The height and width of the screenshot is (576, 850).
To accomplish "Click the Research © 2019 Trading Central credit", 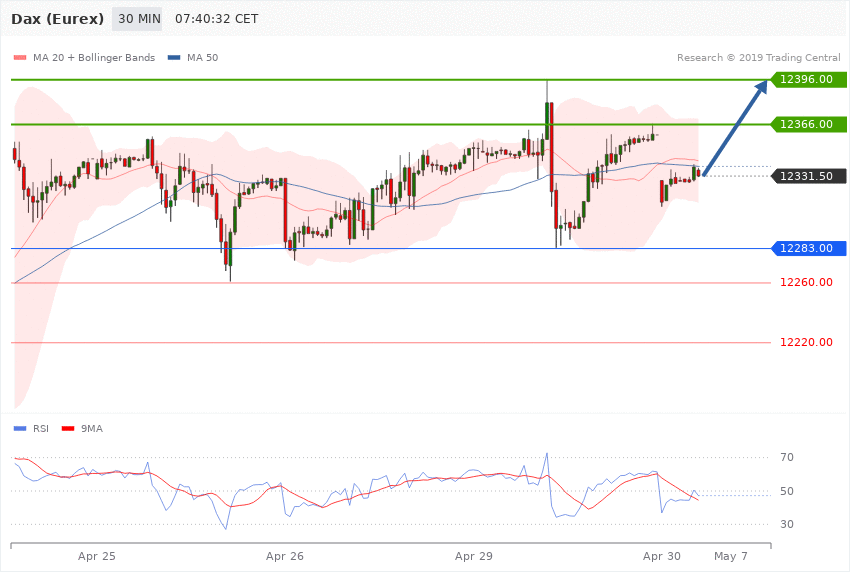I will 758,57.
